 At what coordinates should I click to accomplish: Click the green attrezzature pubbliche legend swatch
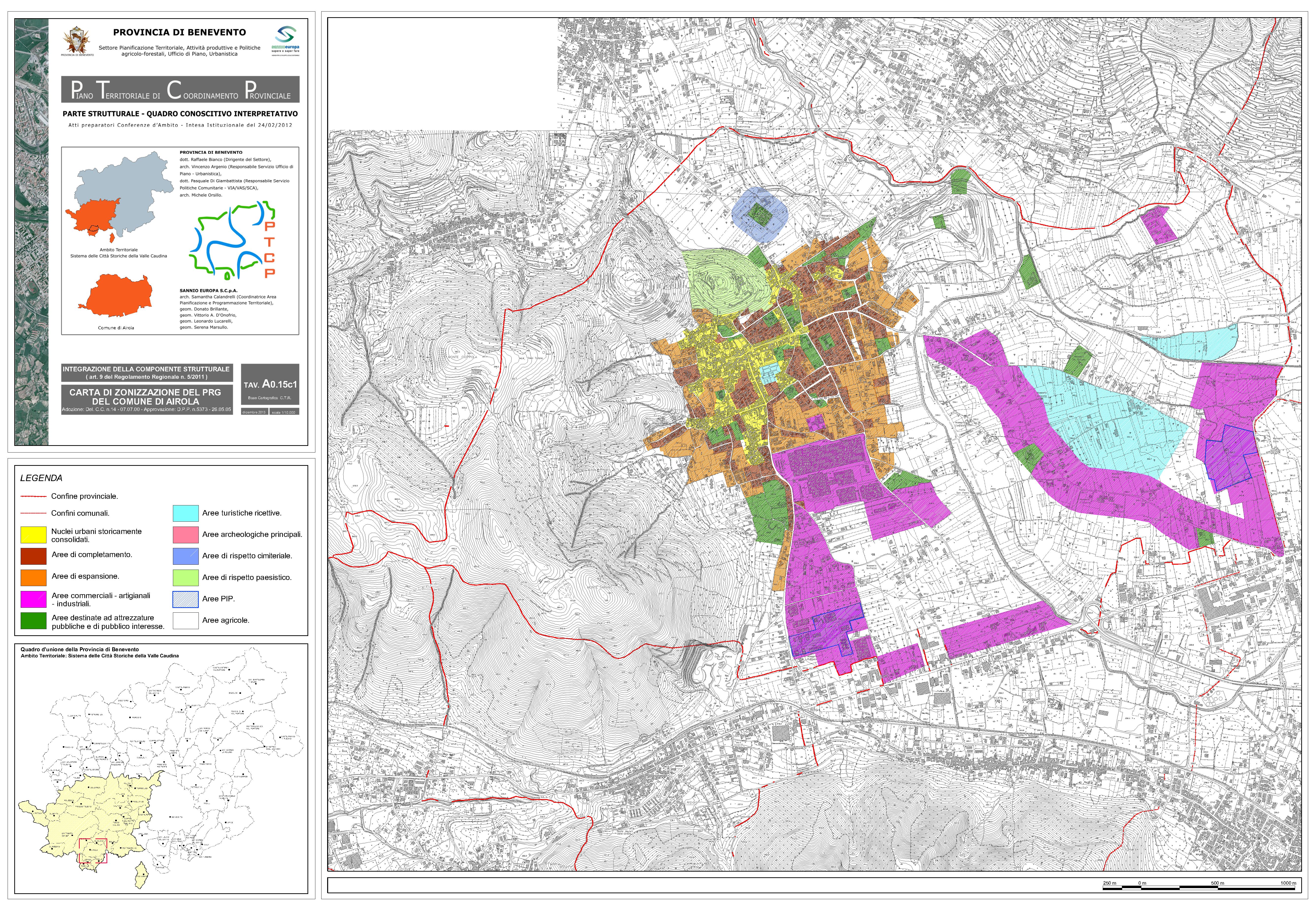[34, 621]
